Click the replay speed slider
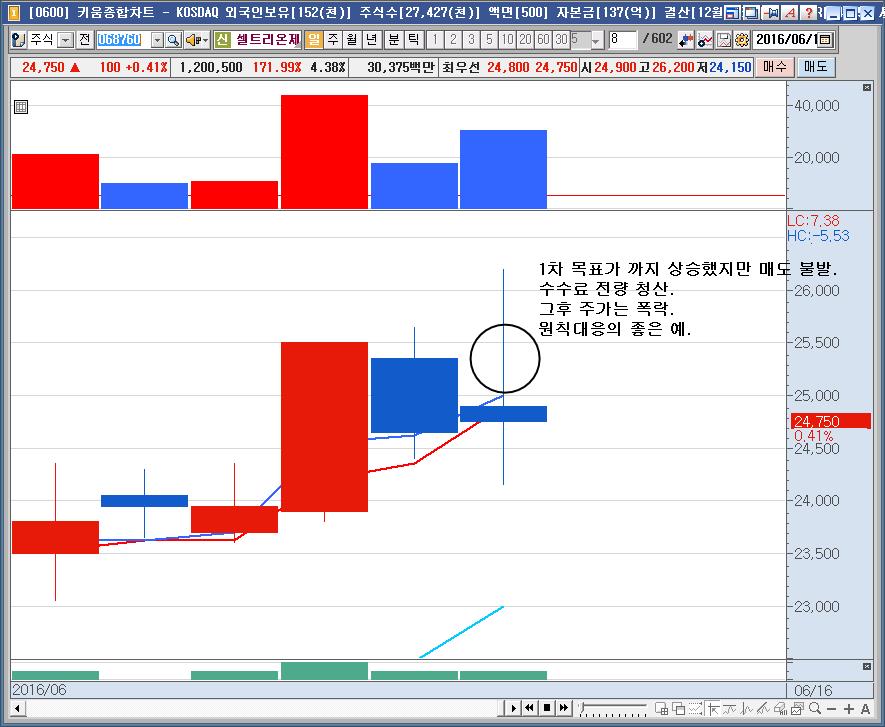Image resolution: width=885 pixels, height=727 pixels. click(613, 708)
